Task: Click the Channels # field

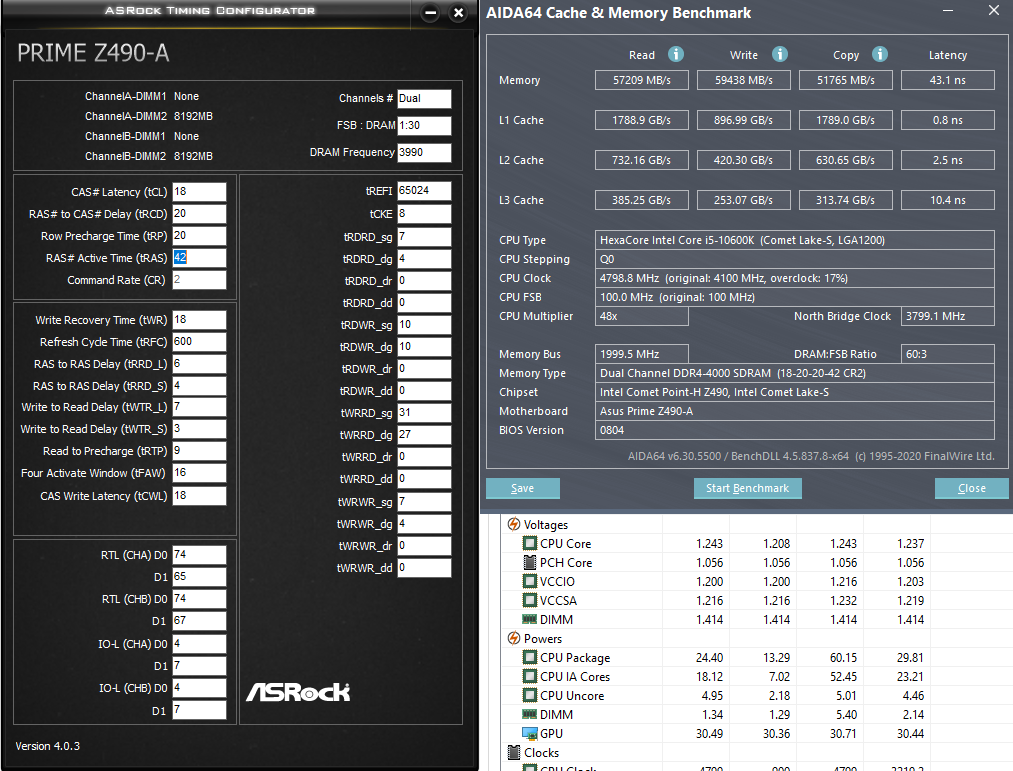Action: (424, 98)
